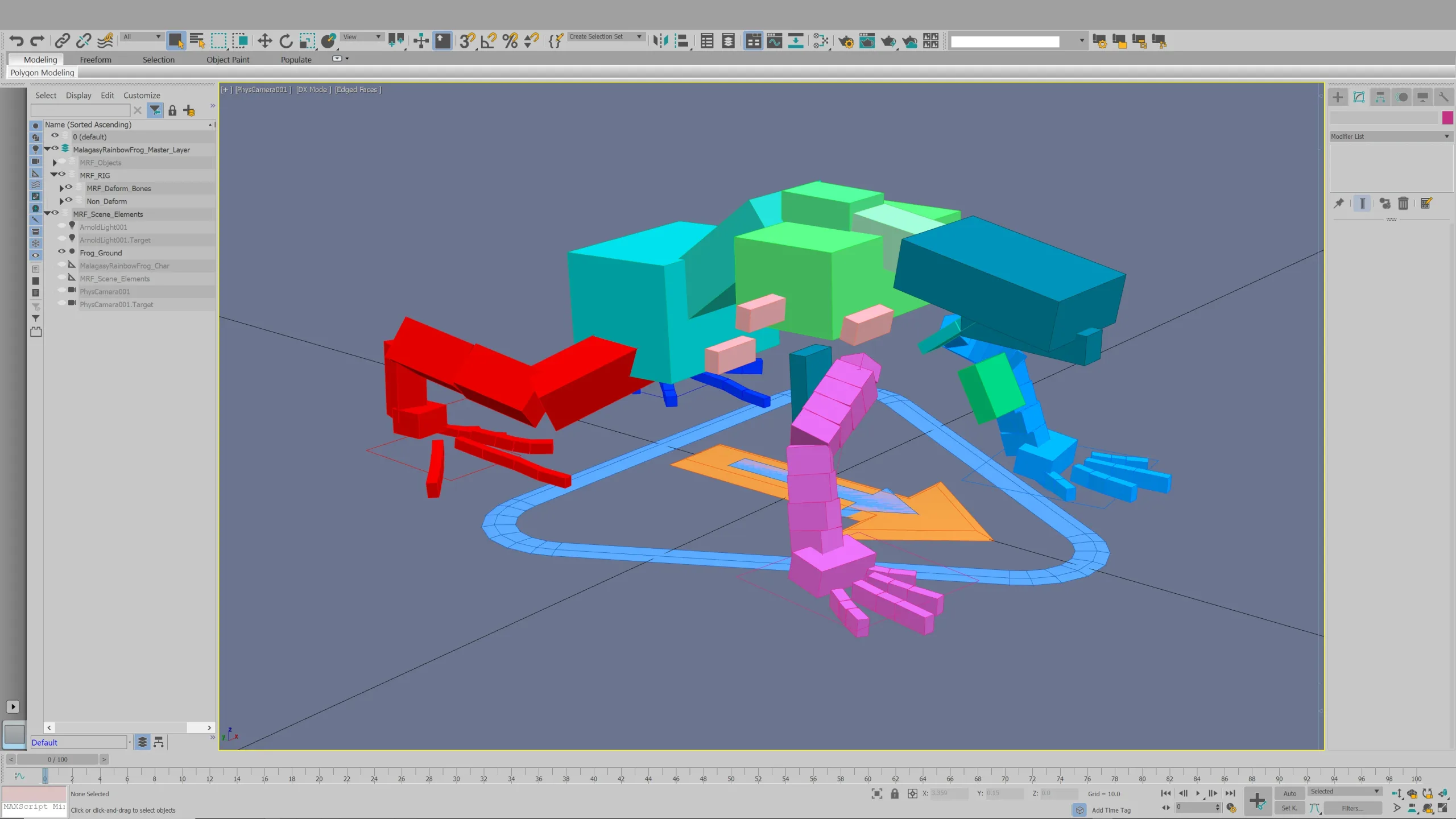Screen dimensions: 1456x819
Task: Click the pink object color swatch
Action: coord(1448,118)
